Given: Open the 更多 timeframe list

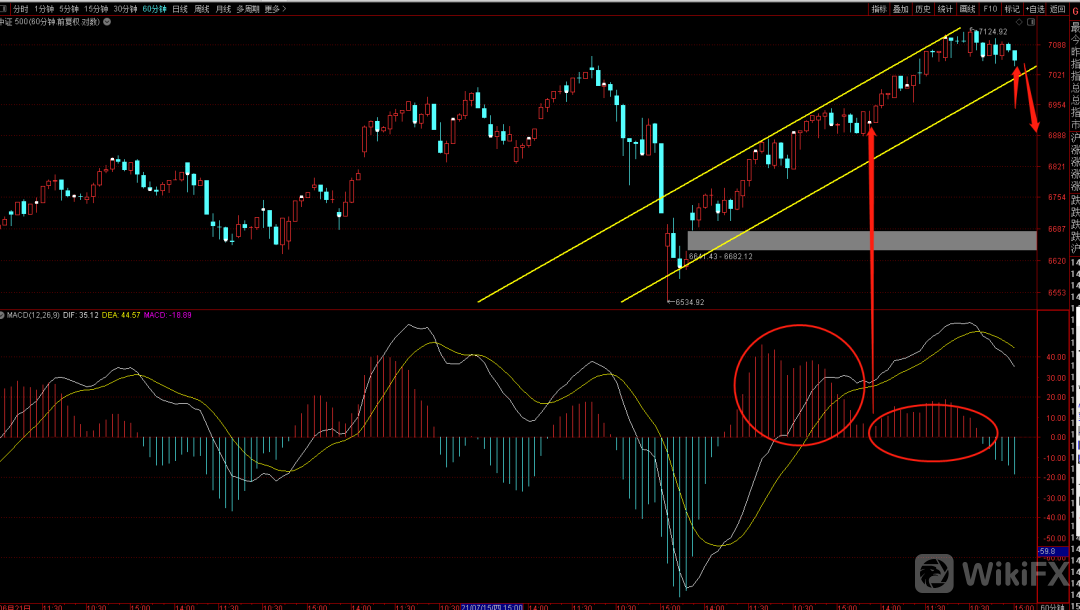Looking at the screenshot, I should pos(274,9).
